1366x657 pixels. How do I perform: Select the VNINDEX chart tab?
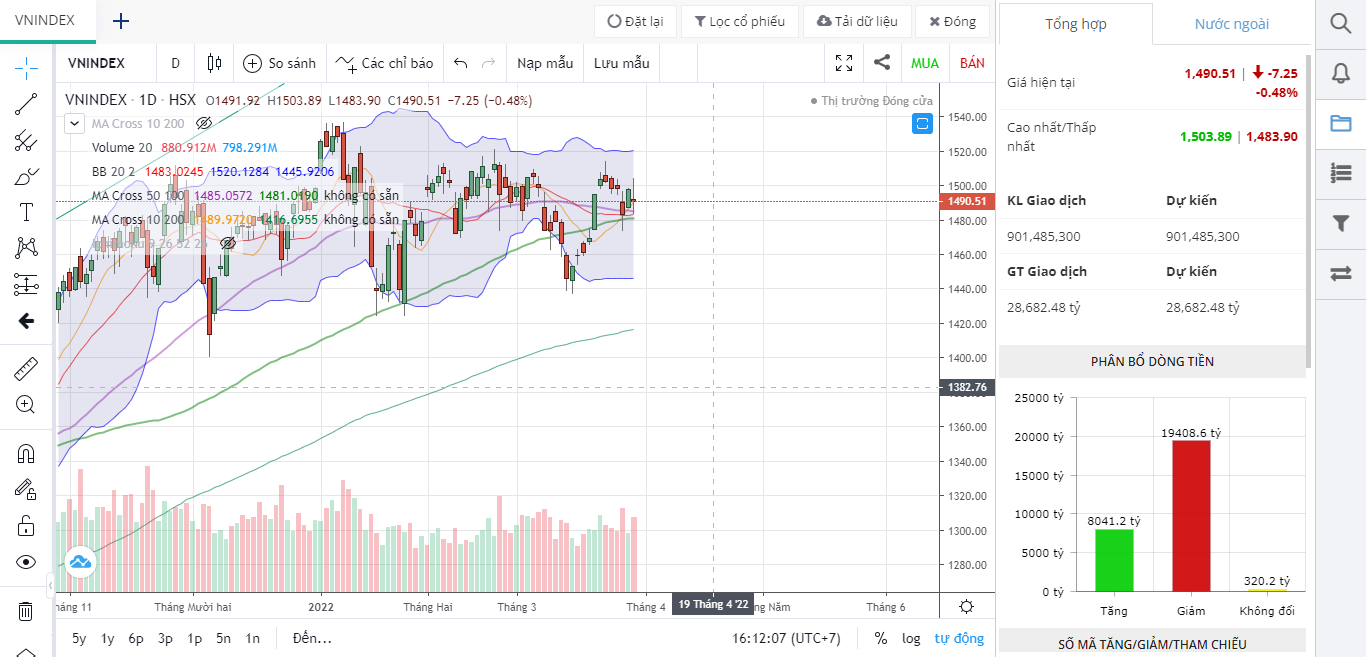(44, 20)
